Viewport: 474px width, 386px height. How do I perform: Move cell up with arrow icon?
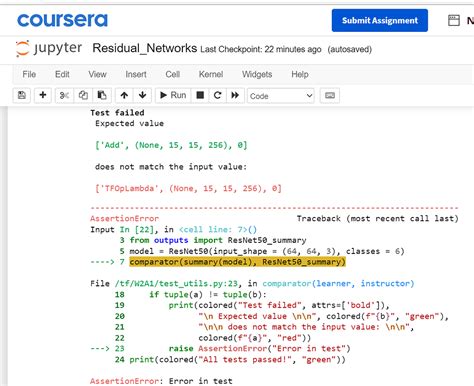[124, 95]
